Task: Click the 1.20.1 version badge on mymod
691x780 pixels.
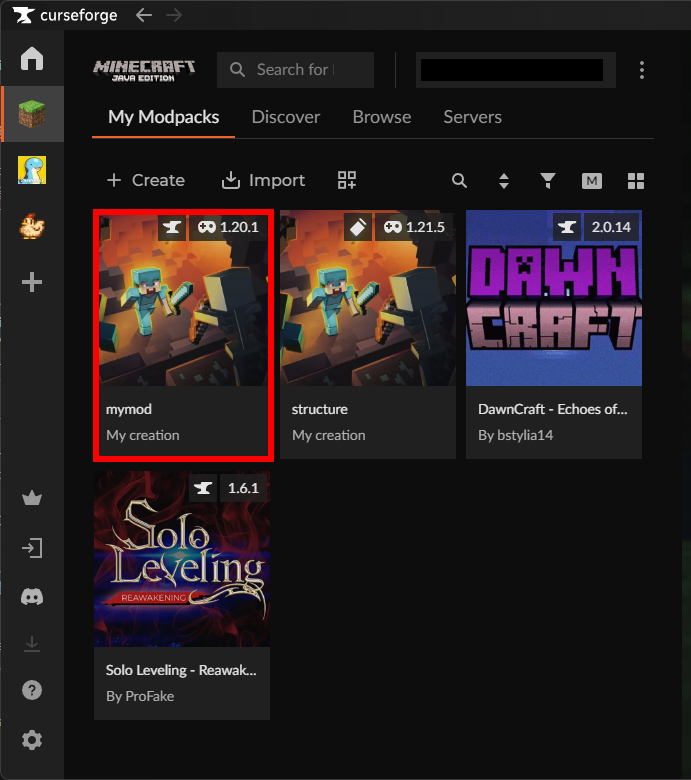Action: click(x=228, y=227)
